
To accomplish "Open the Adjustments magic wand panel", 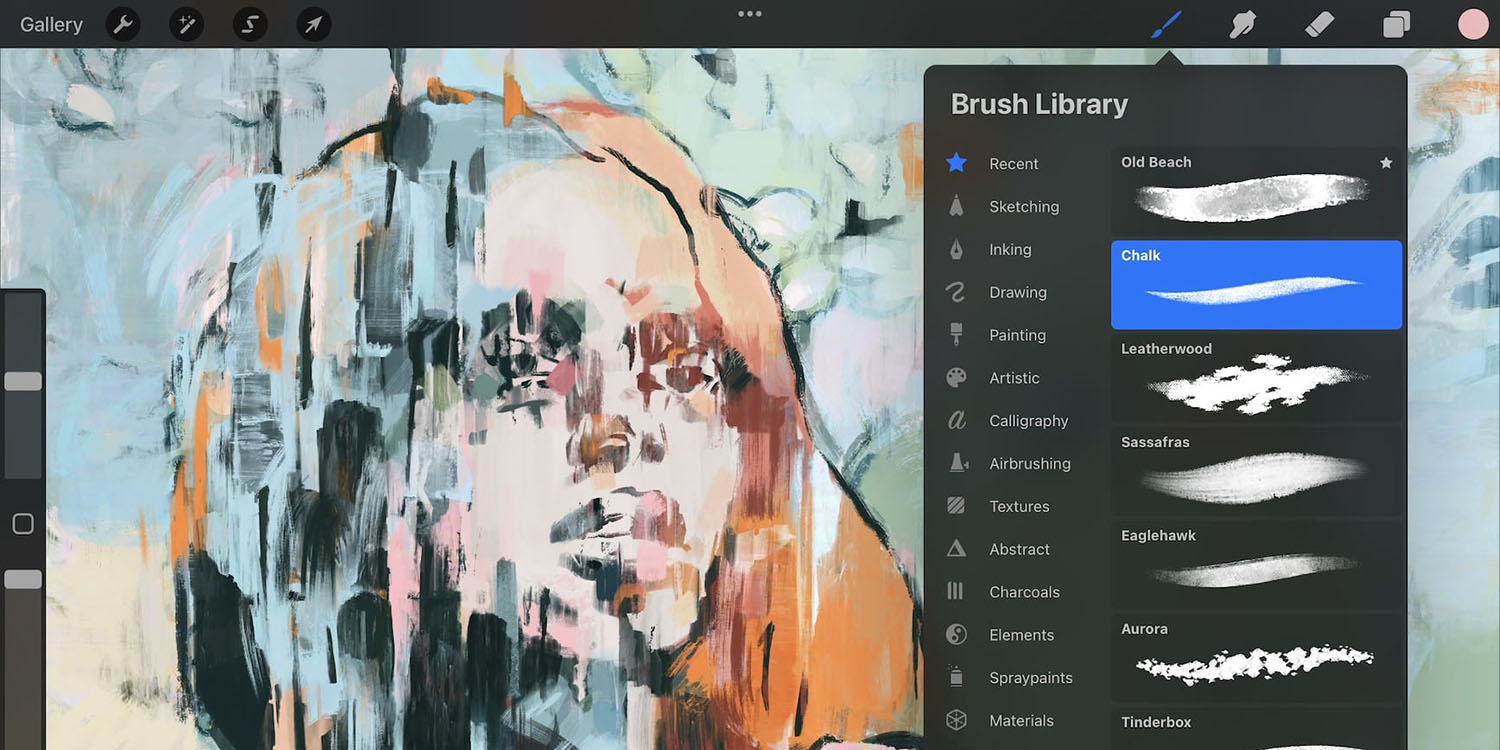I will (186, 23).
